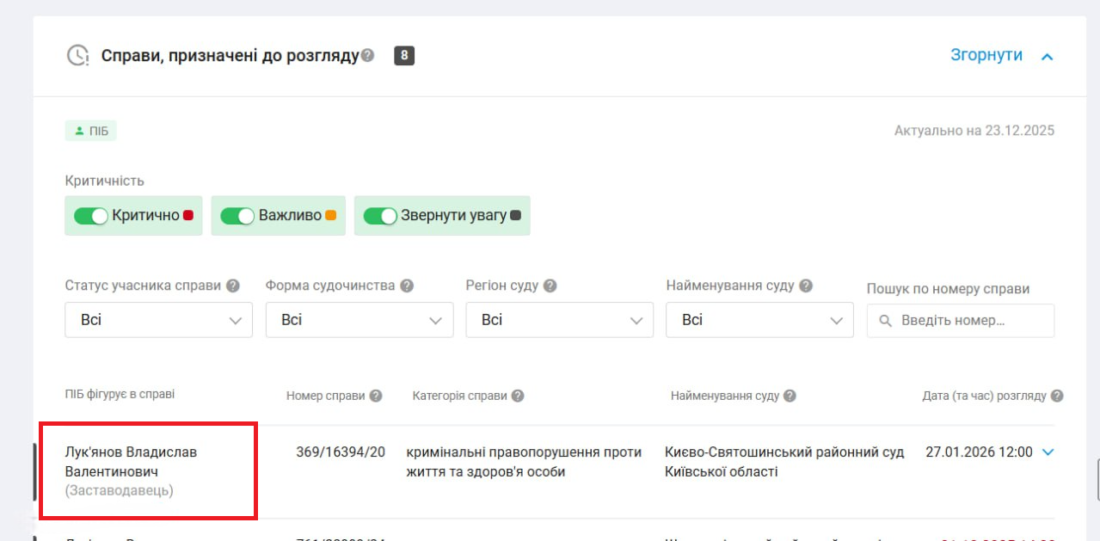Toggle the Звернути увагу switch

tap(380, 215)
